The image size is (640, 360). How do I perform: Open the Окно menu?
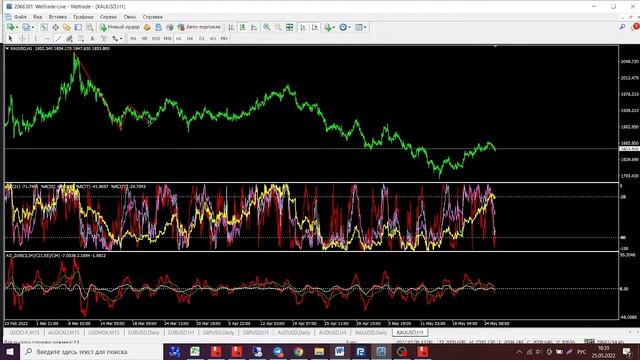(x=130, y=17)
